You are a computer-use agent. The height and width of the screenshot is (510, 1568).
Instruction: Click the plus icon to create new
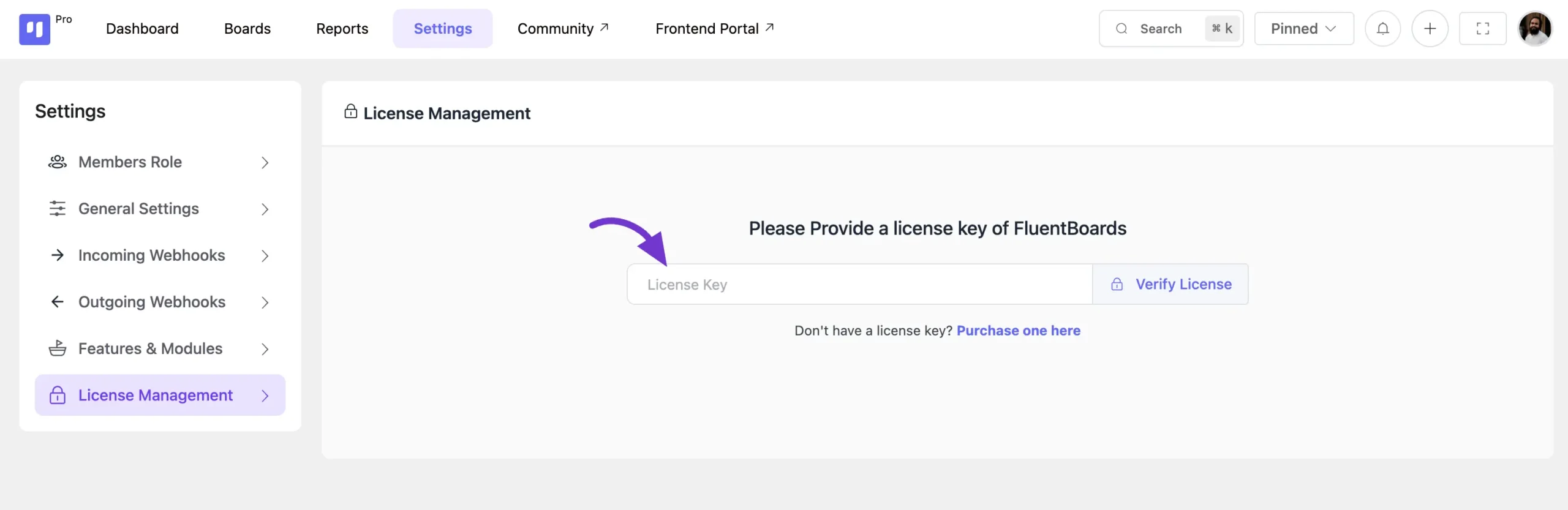(1430, 29)
